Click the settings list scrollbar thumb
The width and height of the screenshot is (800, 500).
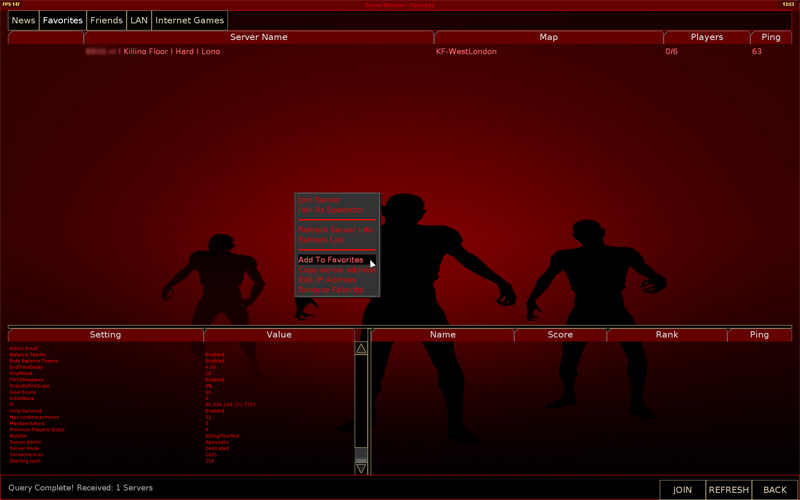click(361, 454)
